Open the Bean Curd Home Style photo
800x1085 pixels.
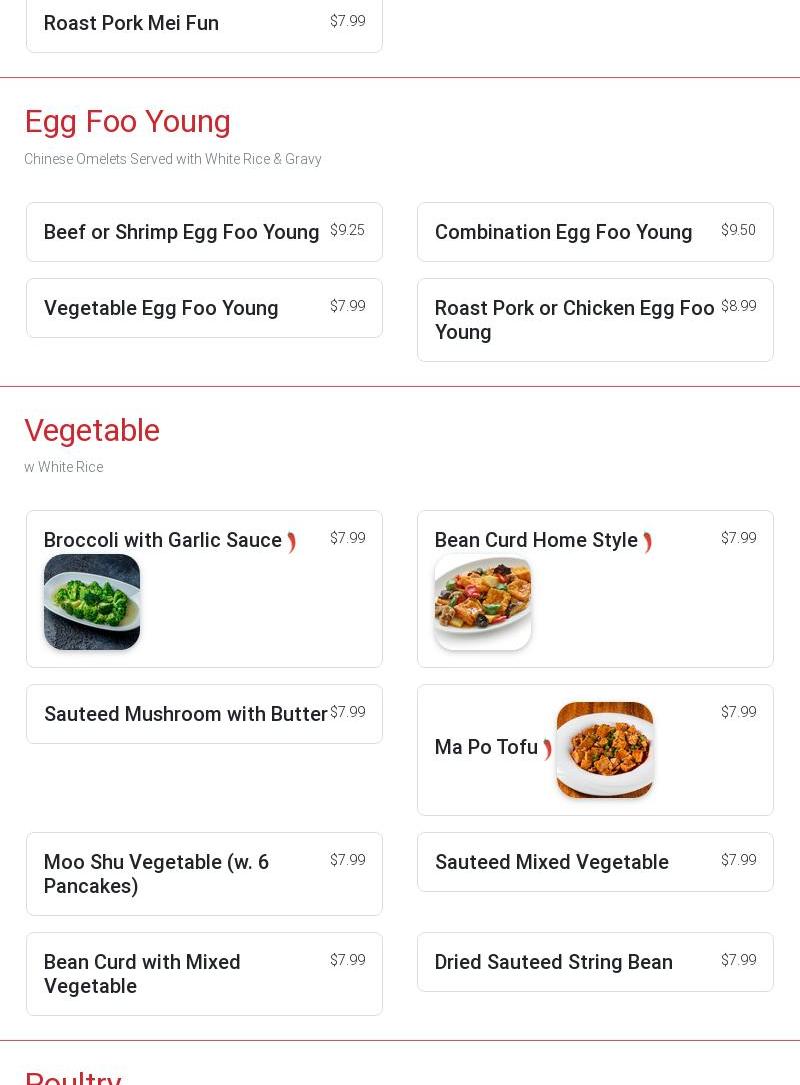(x=483, y=602)
